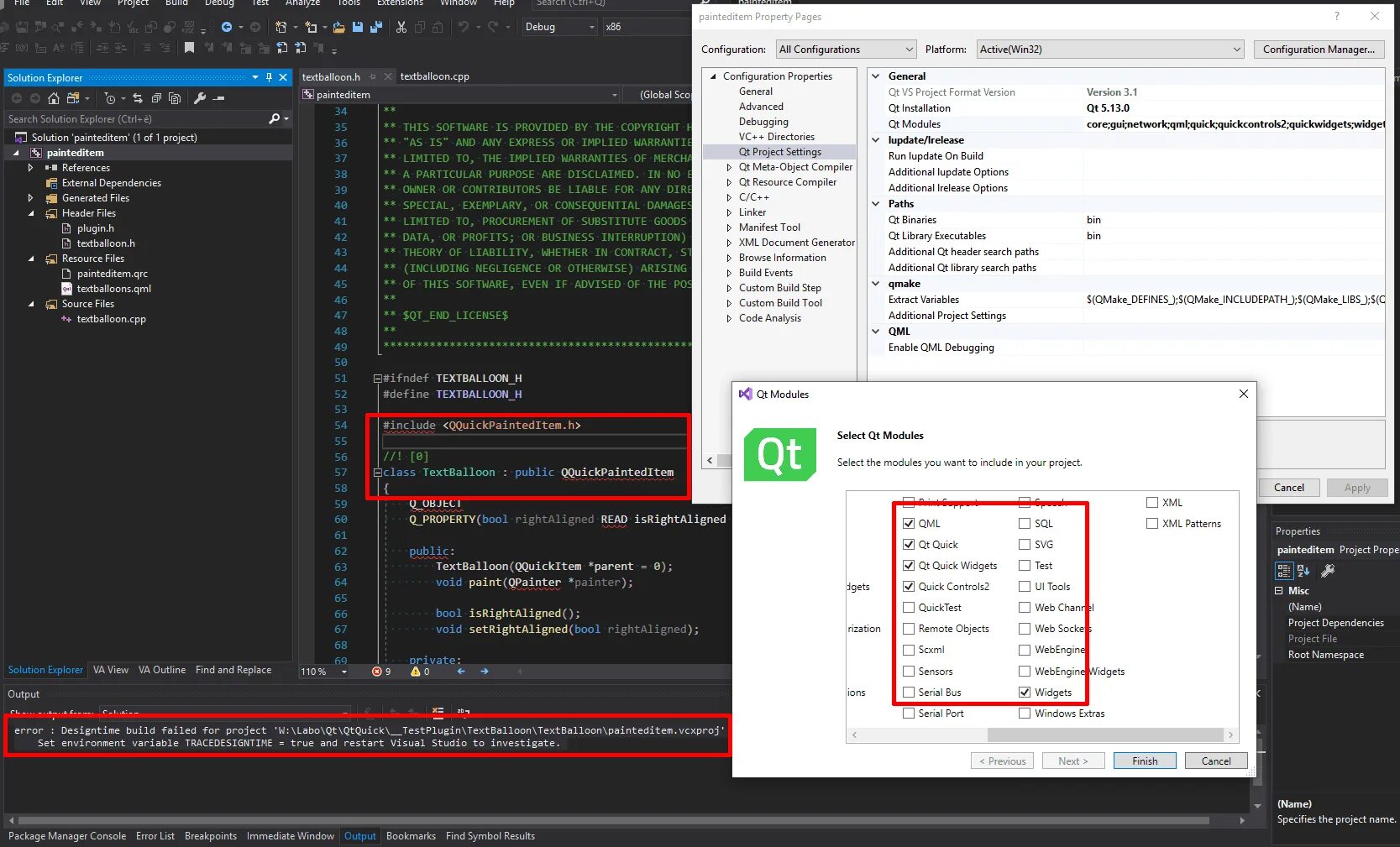This screenshot has width=1400, height=847.
Task: Enable the SVG module checkbox
Action: point(1025,545)
